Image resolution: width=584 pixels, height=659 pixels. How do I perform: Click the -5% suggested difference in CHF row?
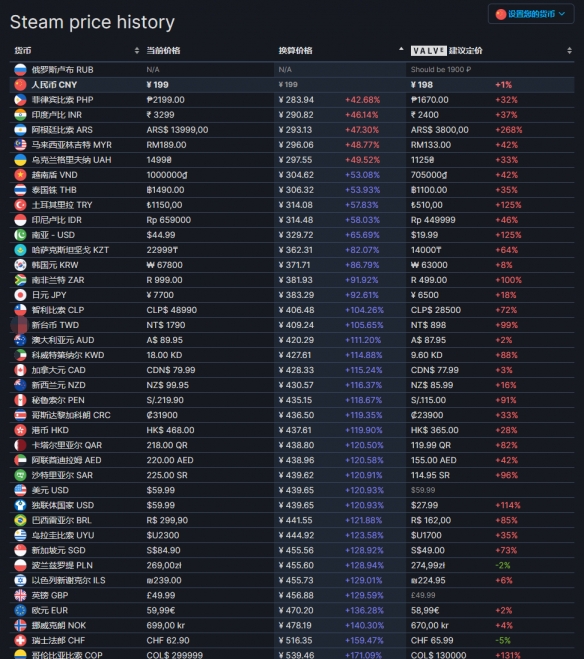coord(503,641)
